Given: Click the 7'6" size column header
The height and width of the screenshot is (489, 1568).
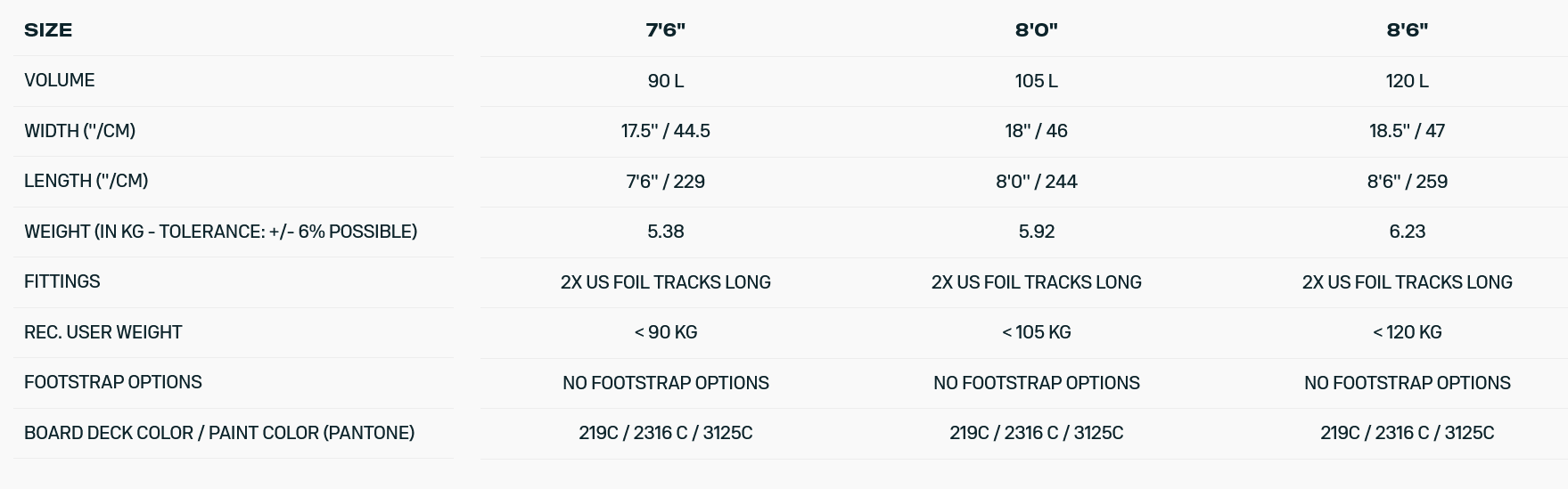Looking at the screenshot, I should (666, 30).
